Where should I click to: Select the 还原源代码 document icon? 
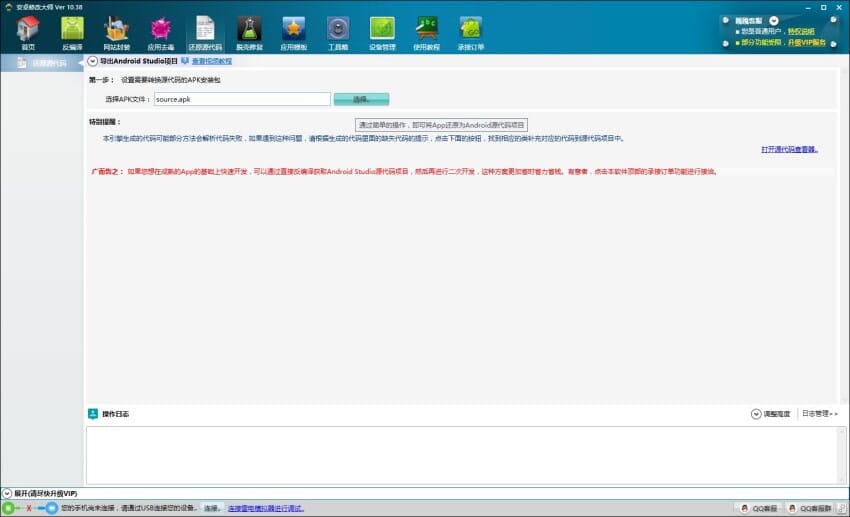pos(205,31)
